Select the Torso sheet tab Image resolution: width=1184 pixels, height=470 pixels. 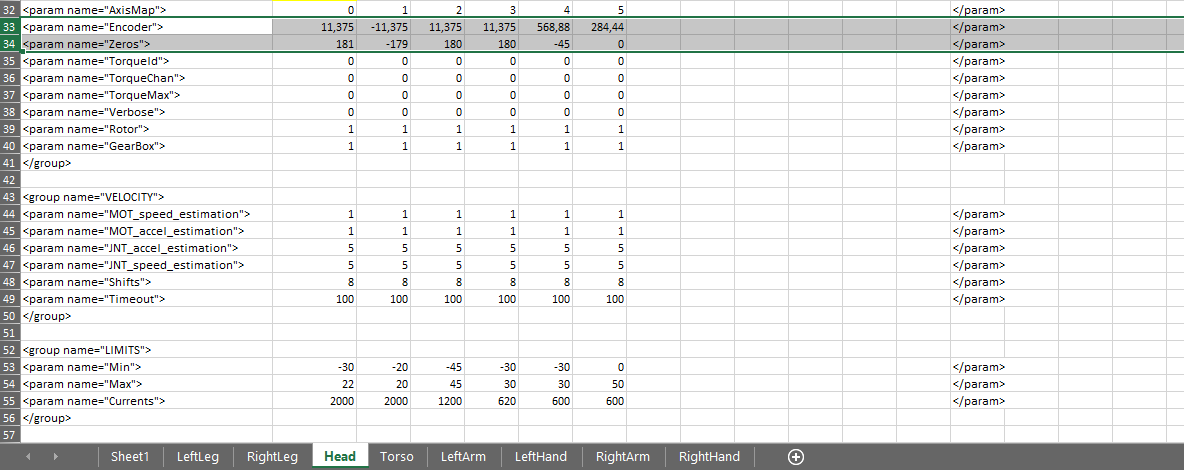coord(397,457)
